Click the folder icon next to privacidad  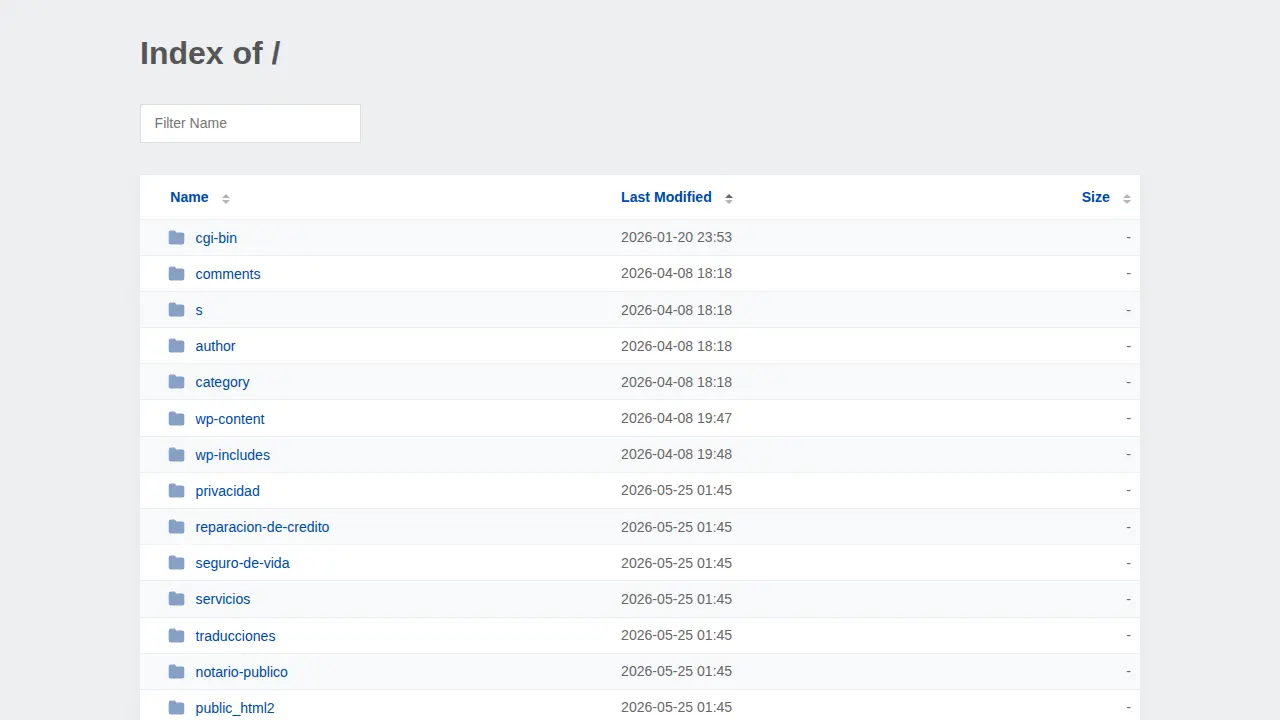[177, 490]
